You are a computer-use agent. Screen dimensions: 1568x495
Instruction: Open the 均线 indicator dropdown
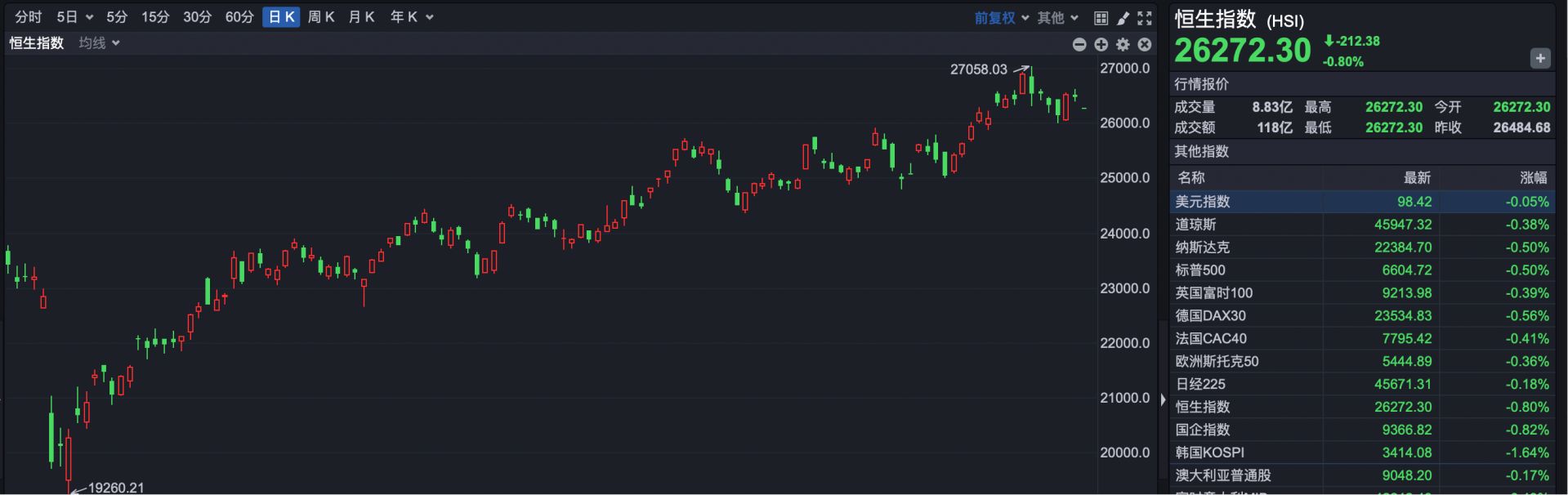100,43
